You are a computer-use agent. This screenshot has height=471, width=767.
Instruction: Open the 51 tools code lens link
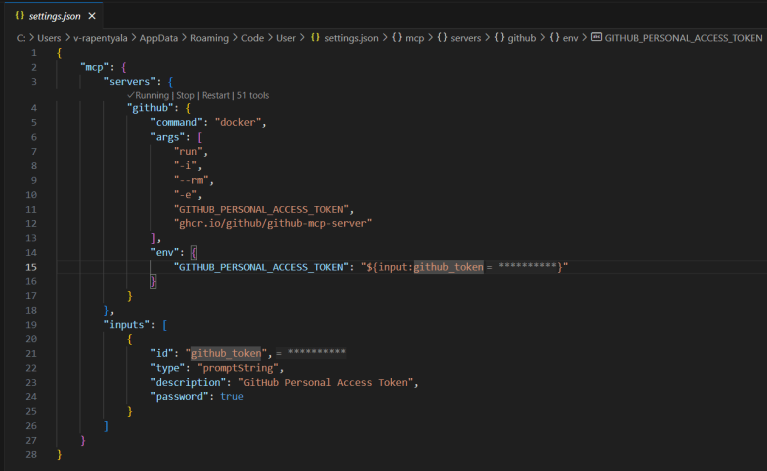tap(253, 95)
